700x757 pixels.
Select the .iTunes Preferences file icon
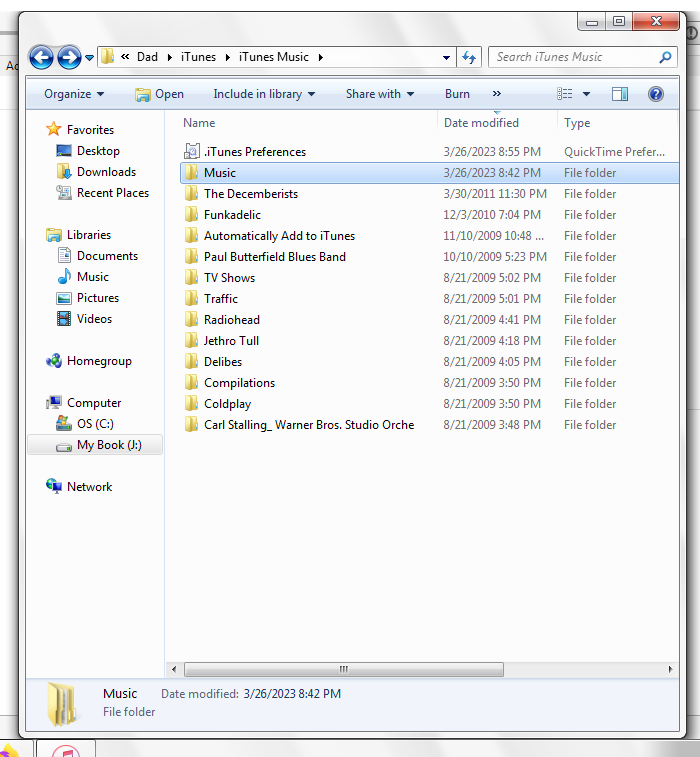[x=192, y=151]
